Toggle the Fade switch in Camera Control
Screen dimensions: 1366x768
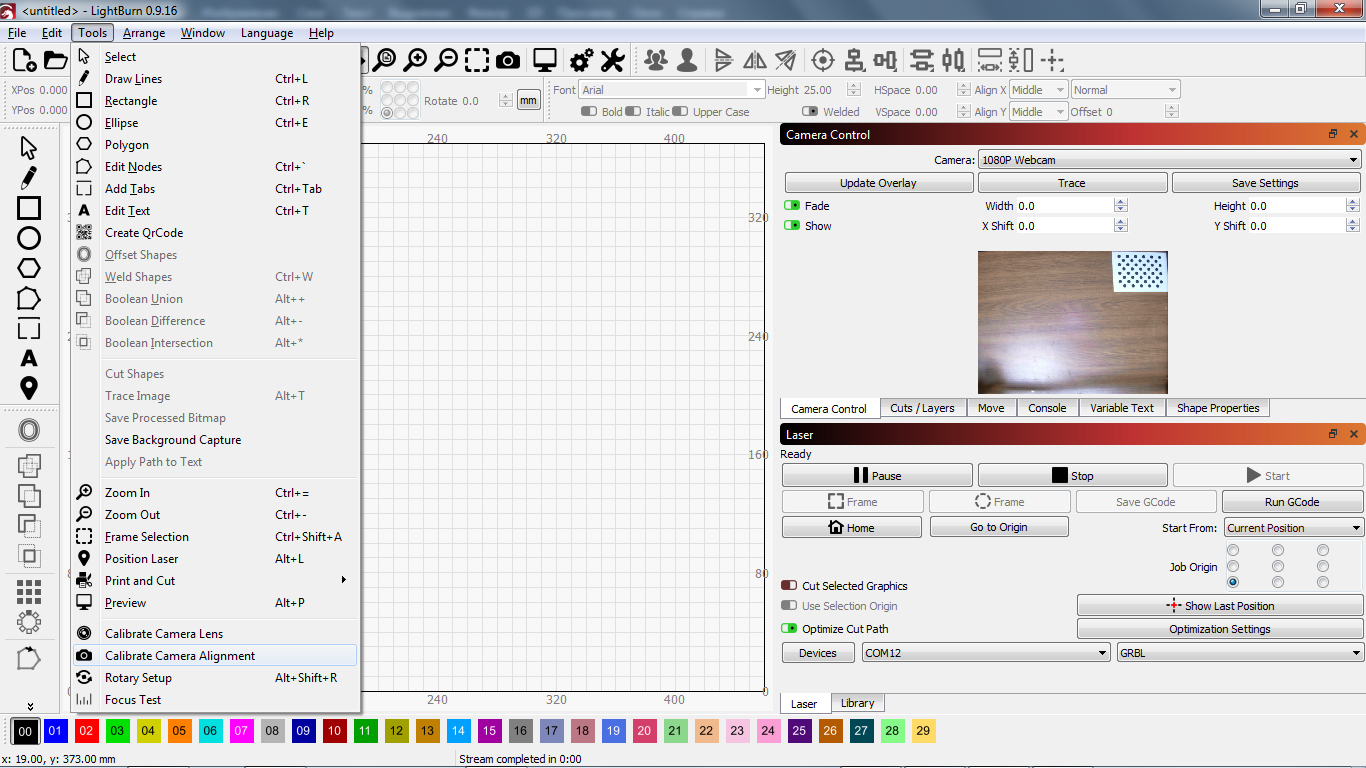(792, 206)
